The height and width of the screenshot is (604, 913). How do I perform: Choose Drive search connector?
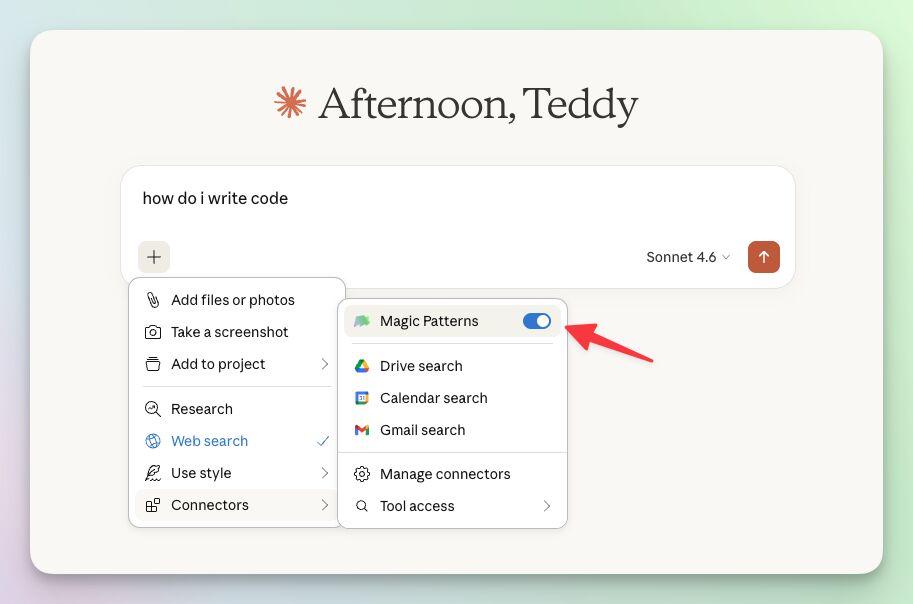pyautogui.click(x=421, y=366)
